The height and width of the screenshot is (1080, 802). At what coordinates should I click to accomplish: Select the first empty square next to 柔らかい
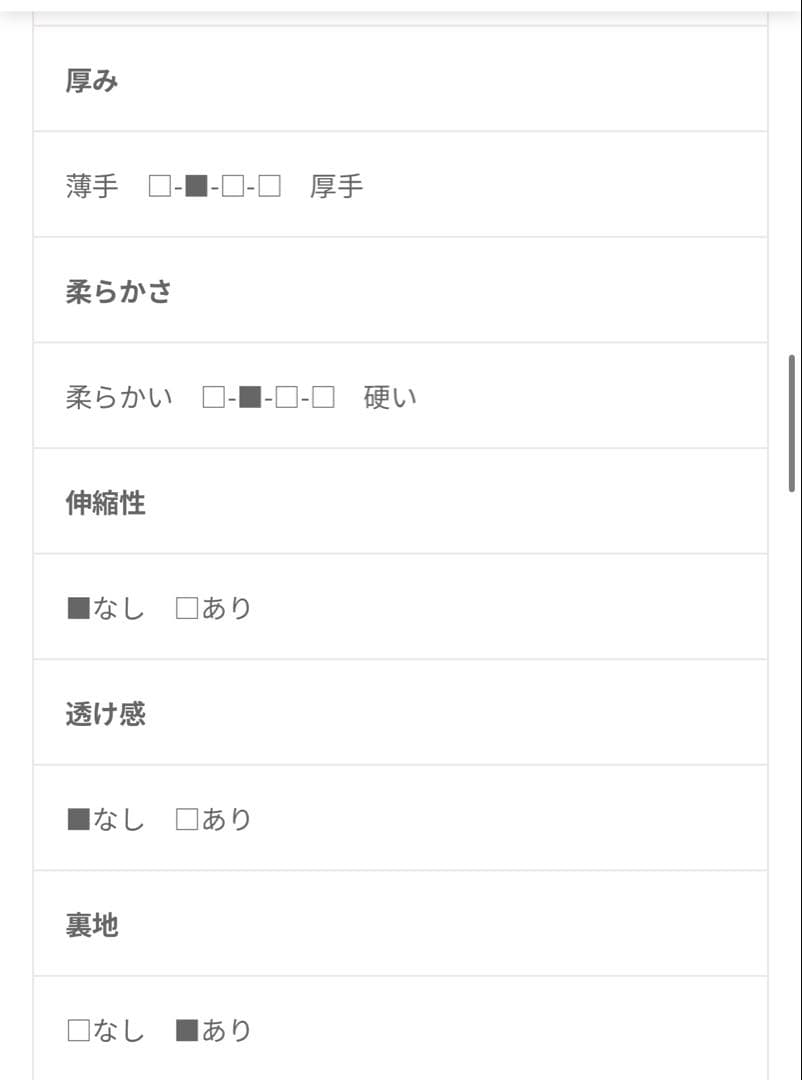click(213, 398)
